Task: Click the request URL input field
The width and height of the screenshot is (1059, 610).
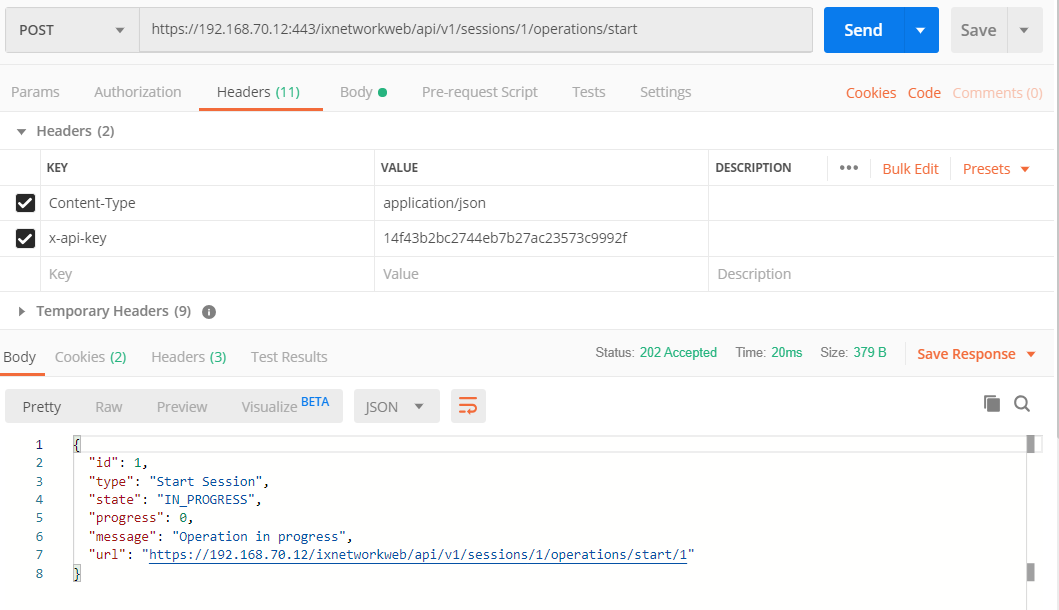Action: (475, 30)
